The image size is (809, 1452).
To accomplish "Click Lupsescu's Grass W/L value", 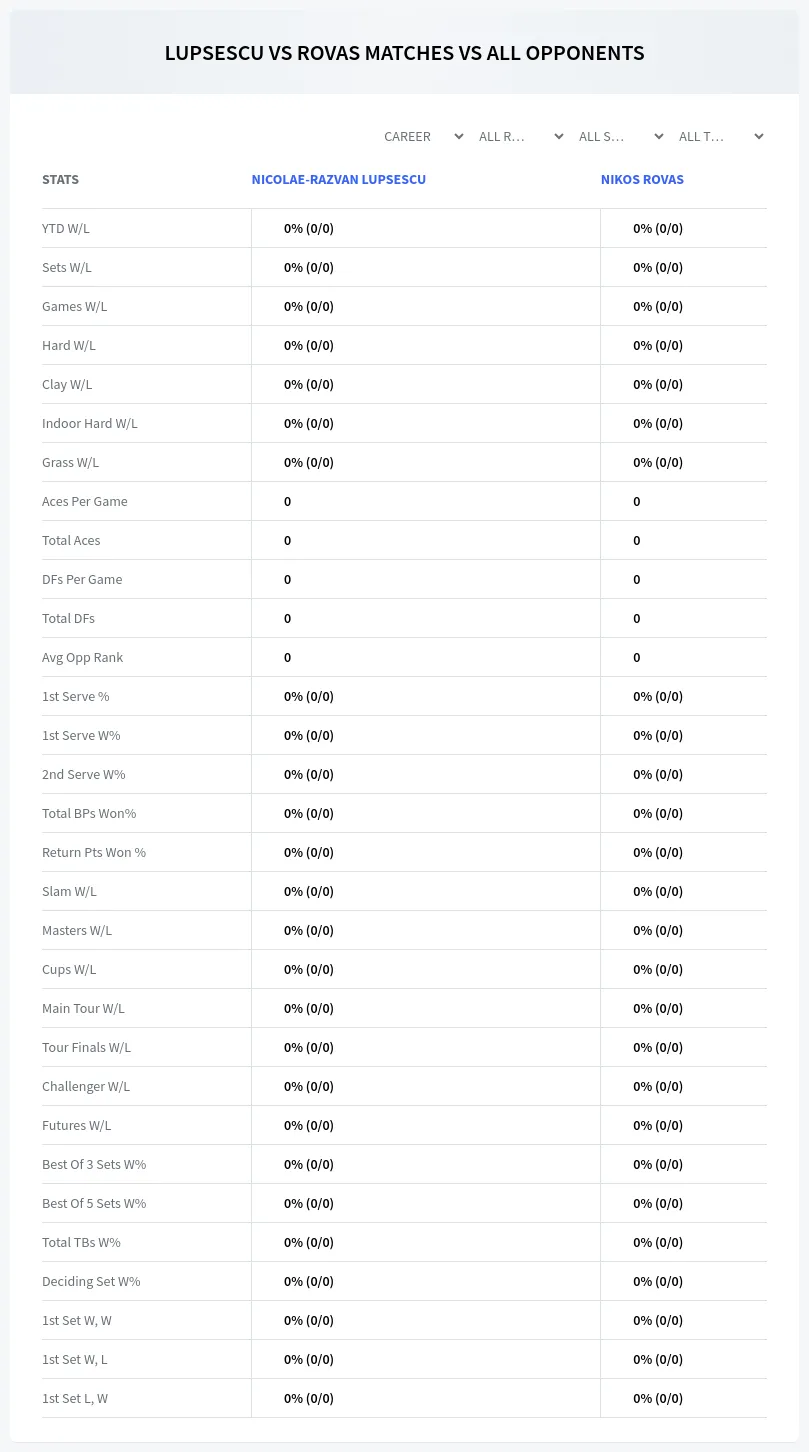I will (x=309, y=462).
